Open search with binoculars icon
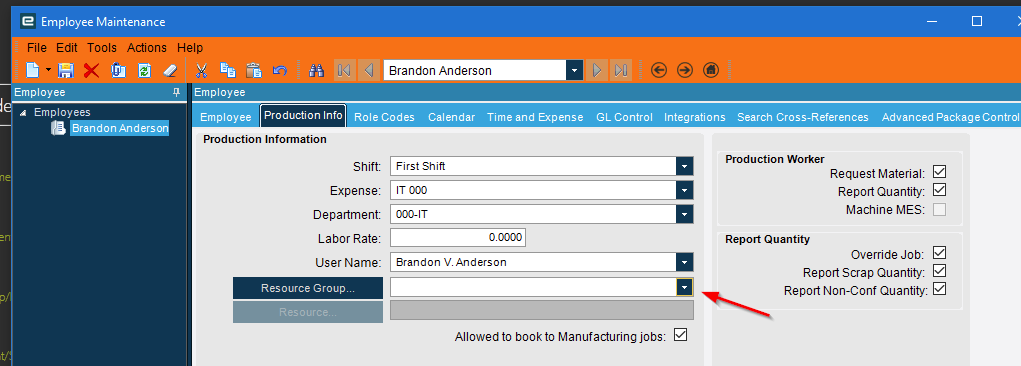This screenshot has height=366, width=1021. (316, 70)
